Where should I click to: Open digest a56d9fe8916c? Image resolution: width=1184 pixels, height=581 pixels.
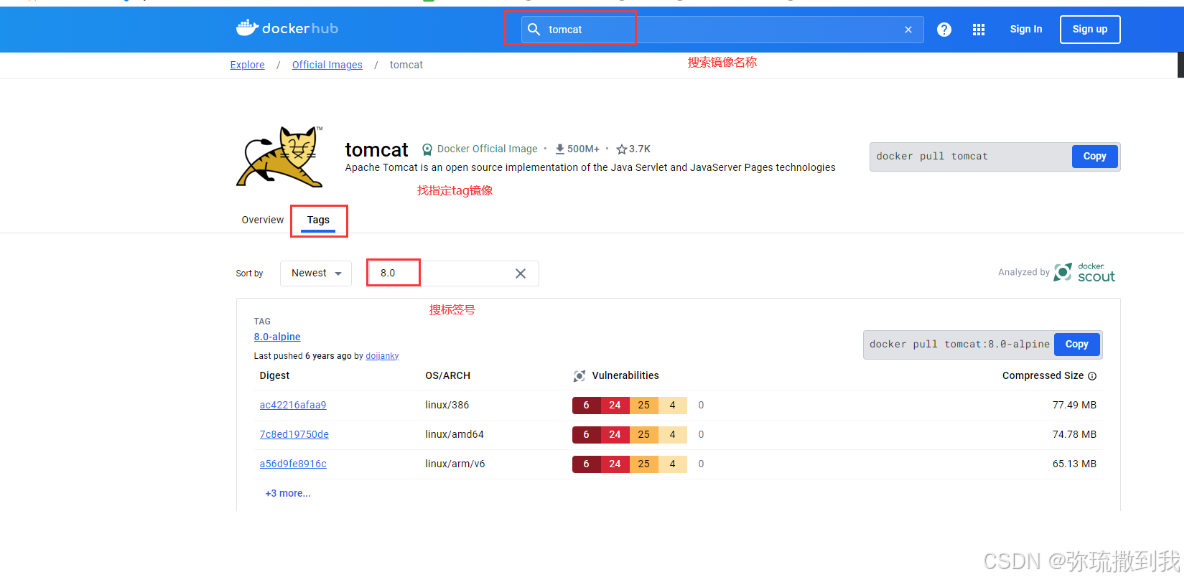point(293,464)
